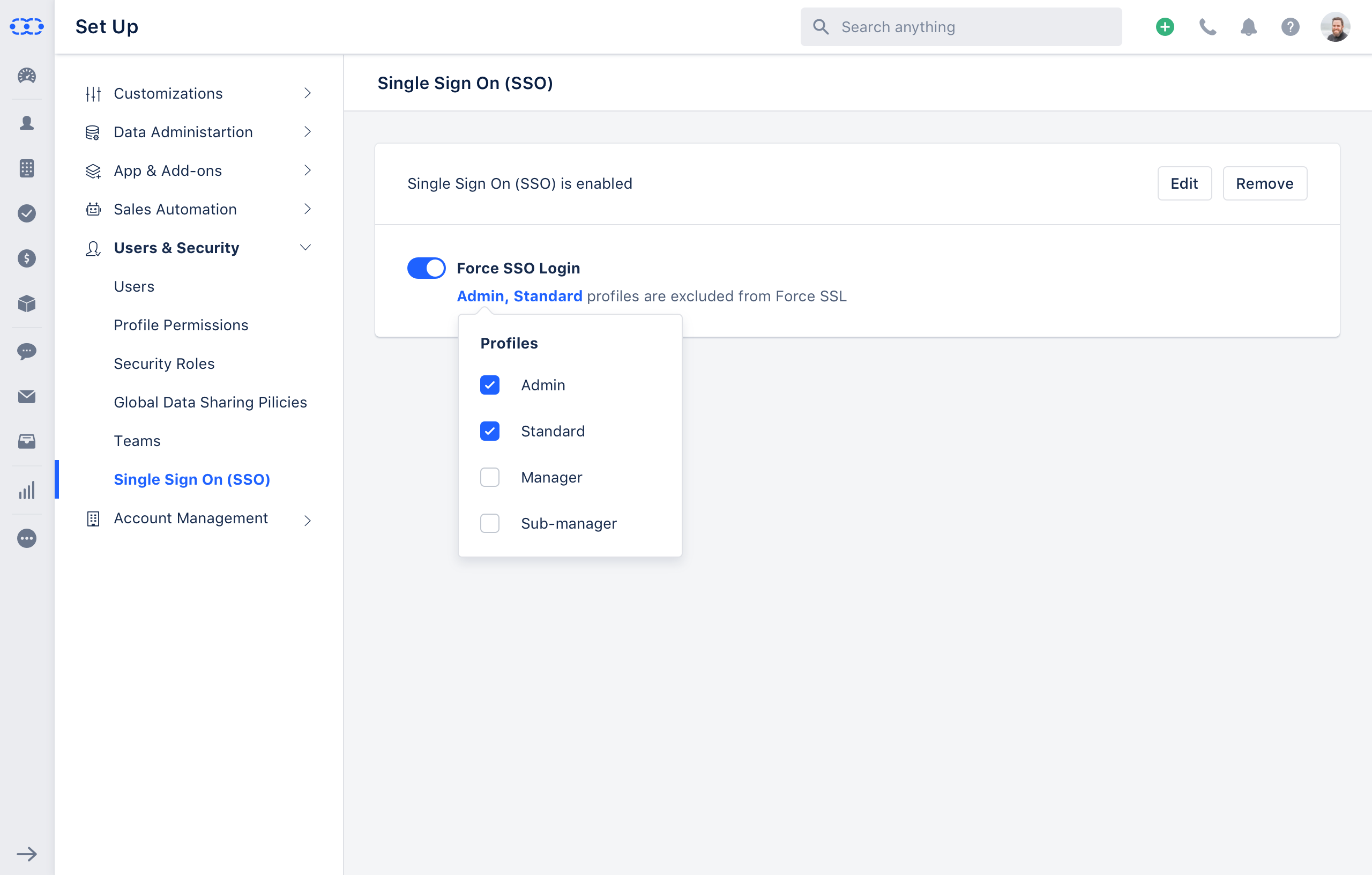Open the products cube icon in sidebar
The width and height of the screenshot is (1372, 875).
(x=27, y=303)
